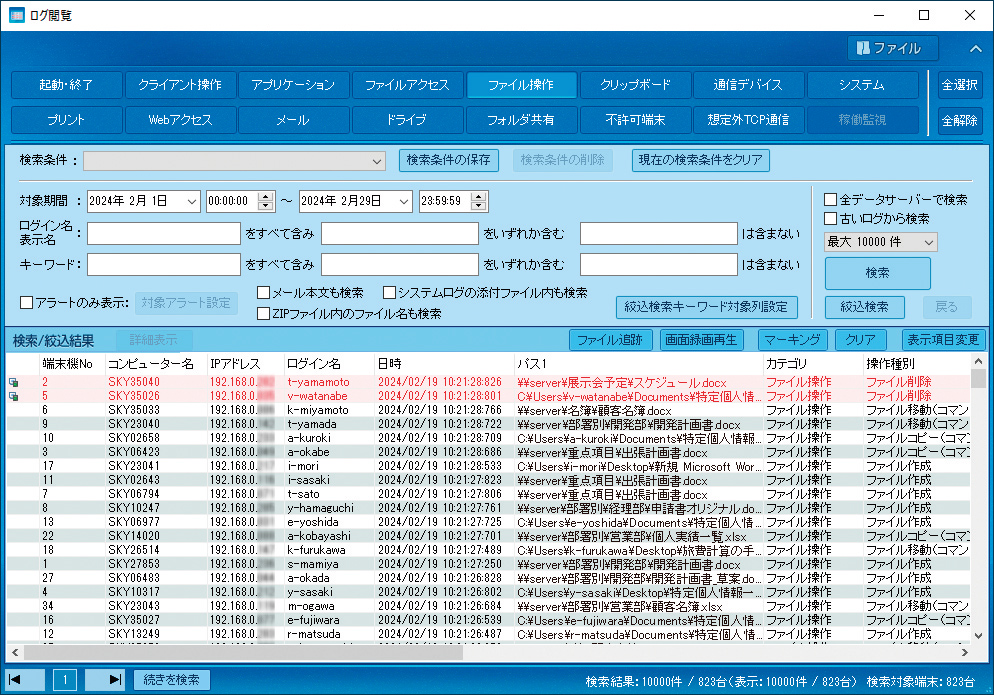Select the ファイル操作 log category
This screenshot has height=695, width=994.
521,85
